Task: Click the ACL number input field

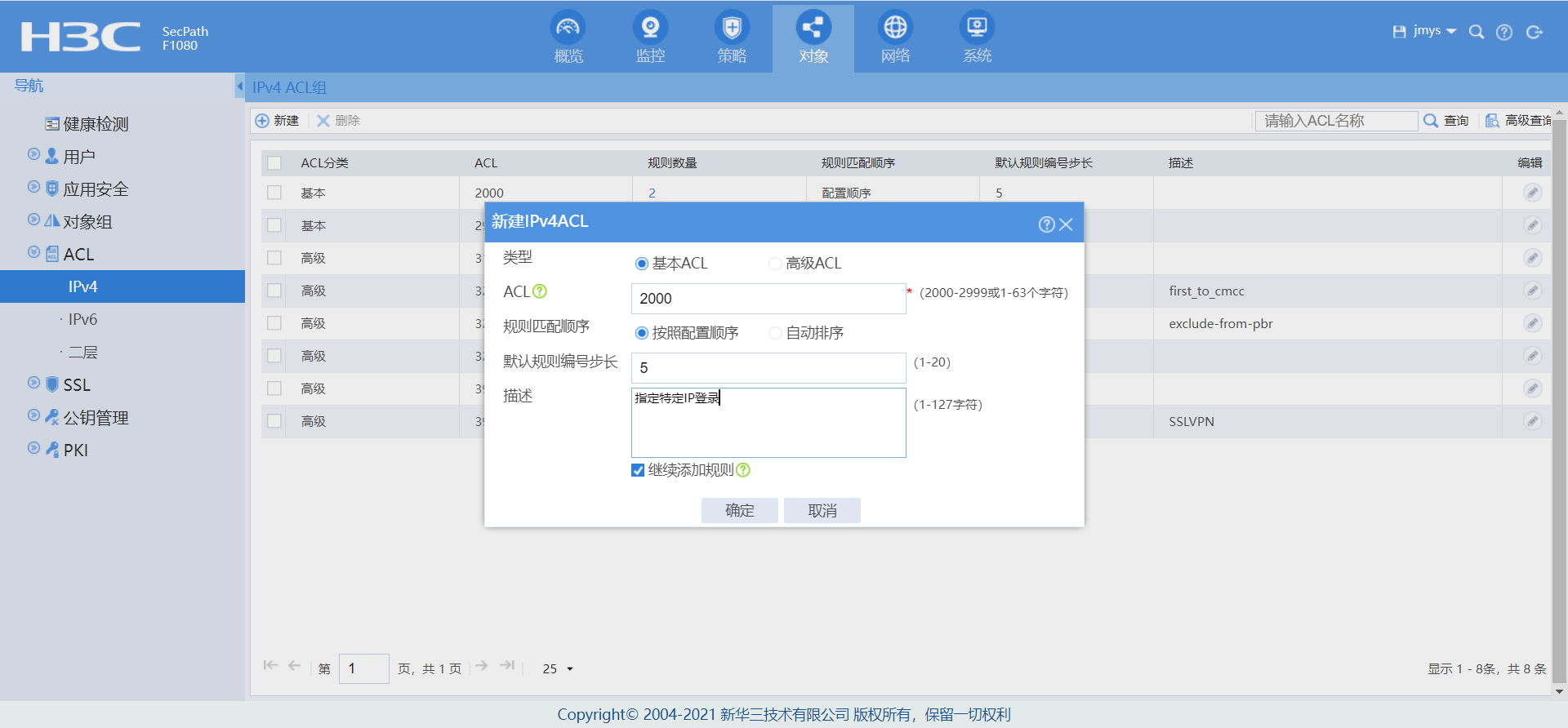Action: [768, 299]
